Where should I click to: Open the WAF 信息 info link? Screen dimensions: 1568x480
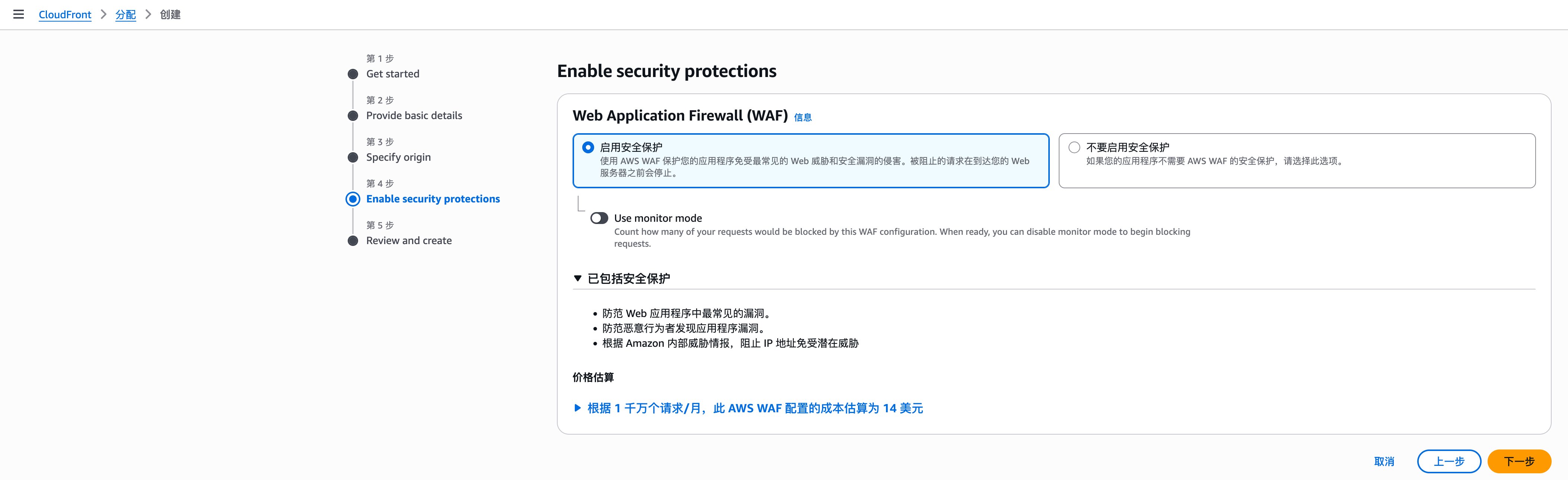coord(803,118)
